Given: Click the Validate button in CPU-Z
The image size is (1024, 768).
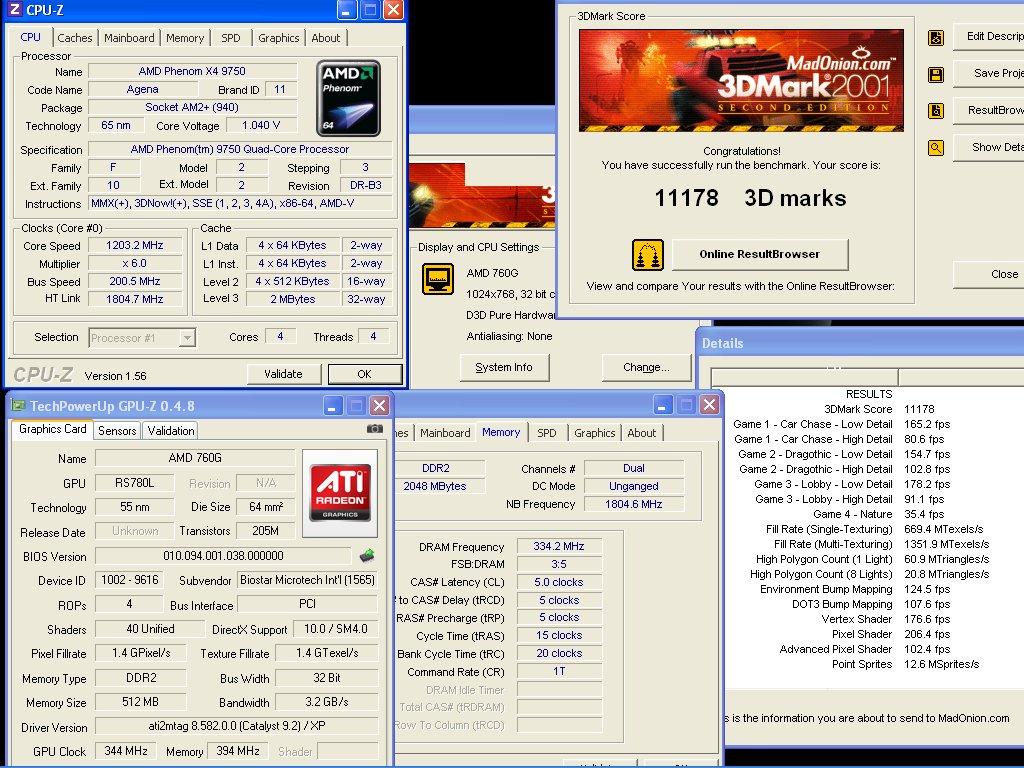Looking at the screenshot, I should [x=283, y=374].
